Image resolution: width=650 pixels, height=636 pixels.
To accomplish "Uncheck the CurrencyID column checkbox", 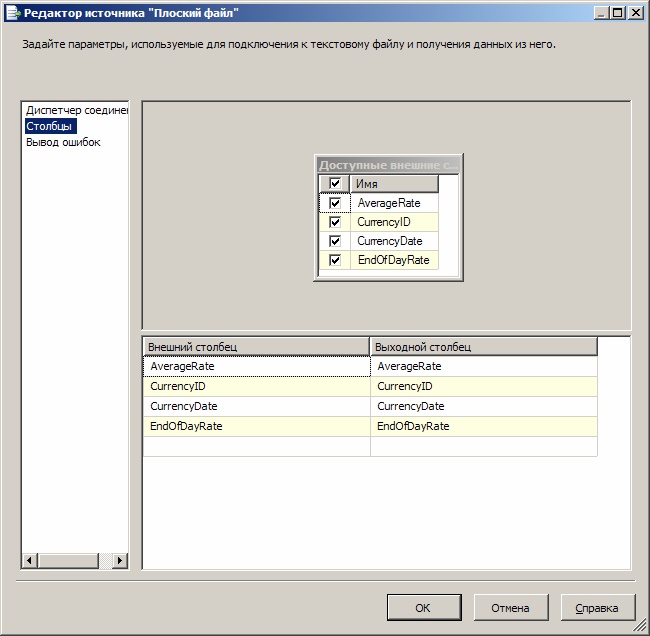I will click(335, 222).
